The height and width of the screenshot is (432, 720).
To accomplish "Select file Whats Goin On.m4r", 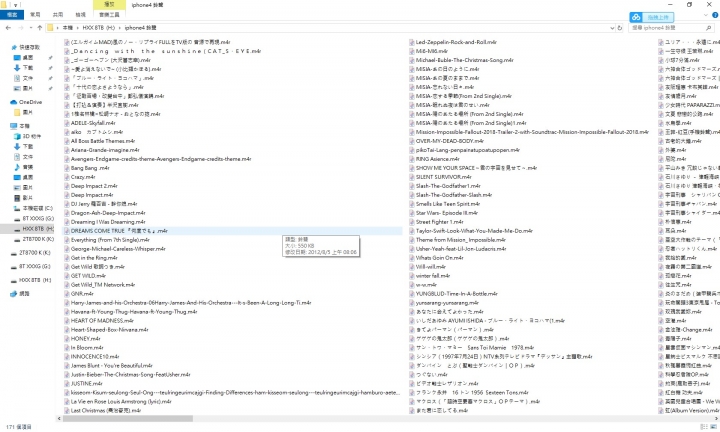I will [x=439, y=258].
